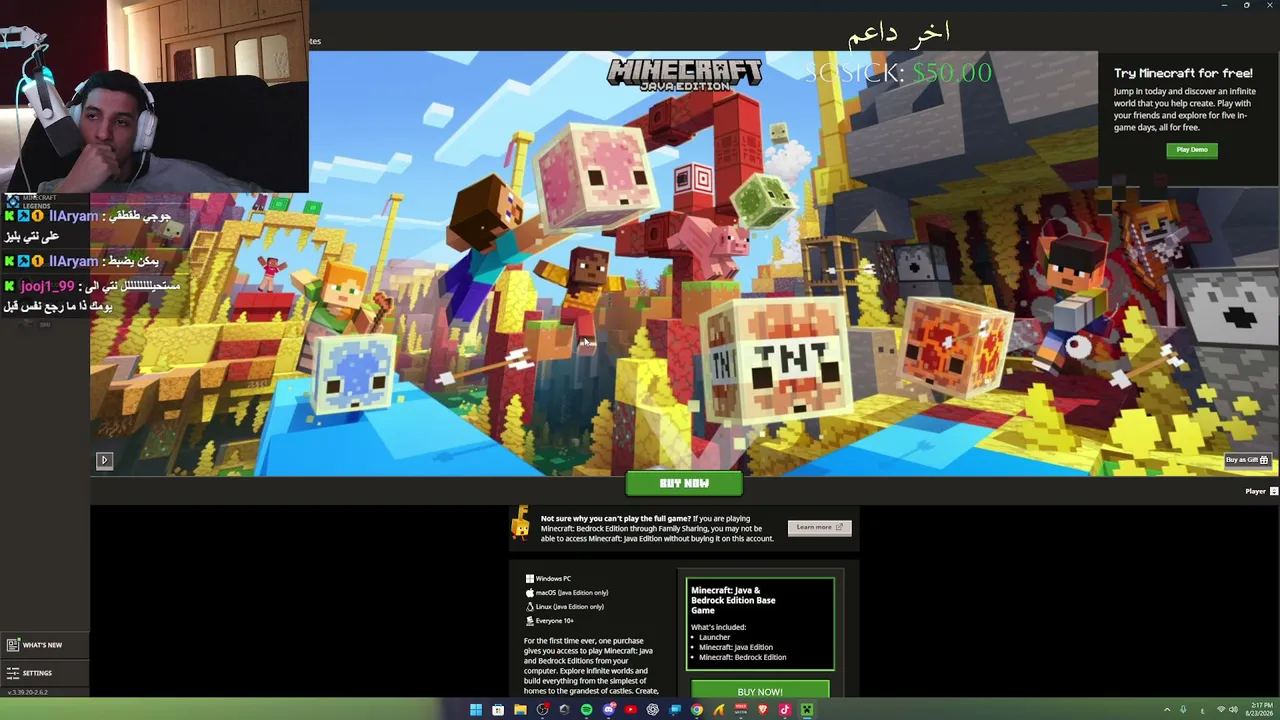Open the Learn more link
Viewport: 1280px width, 720px height.
click(x=819, y=527)
